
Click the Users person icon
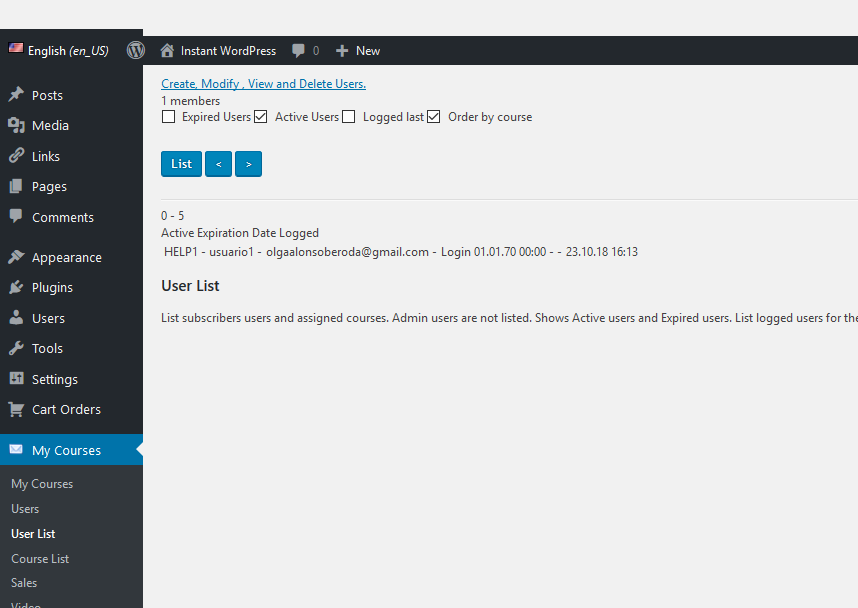[16, 317]
